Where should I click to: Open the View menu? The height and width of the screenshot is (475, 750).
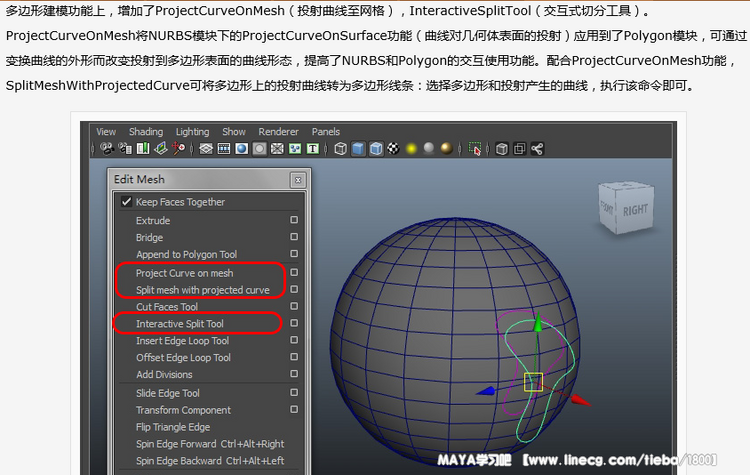[x=106, y=132]
